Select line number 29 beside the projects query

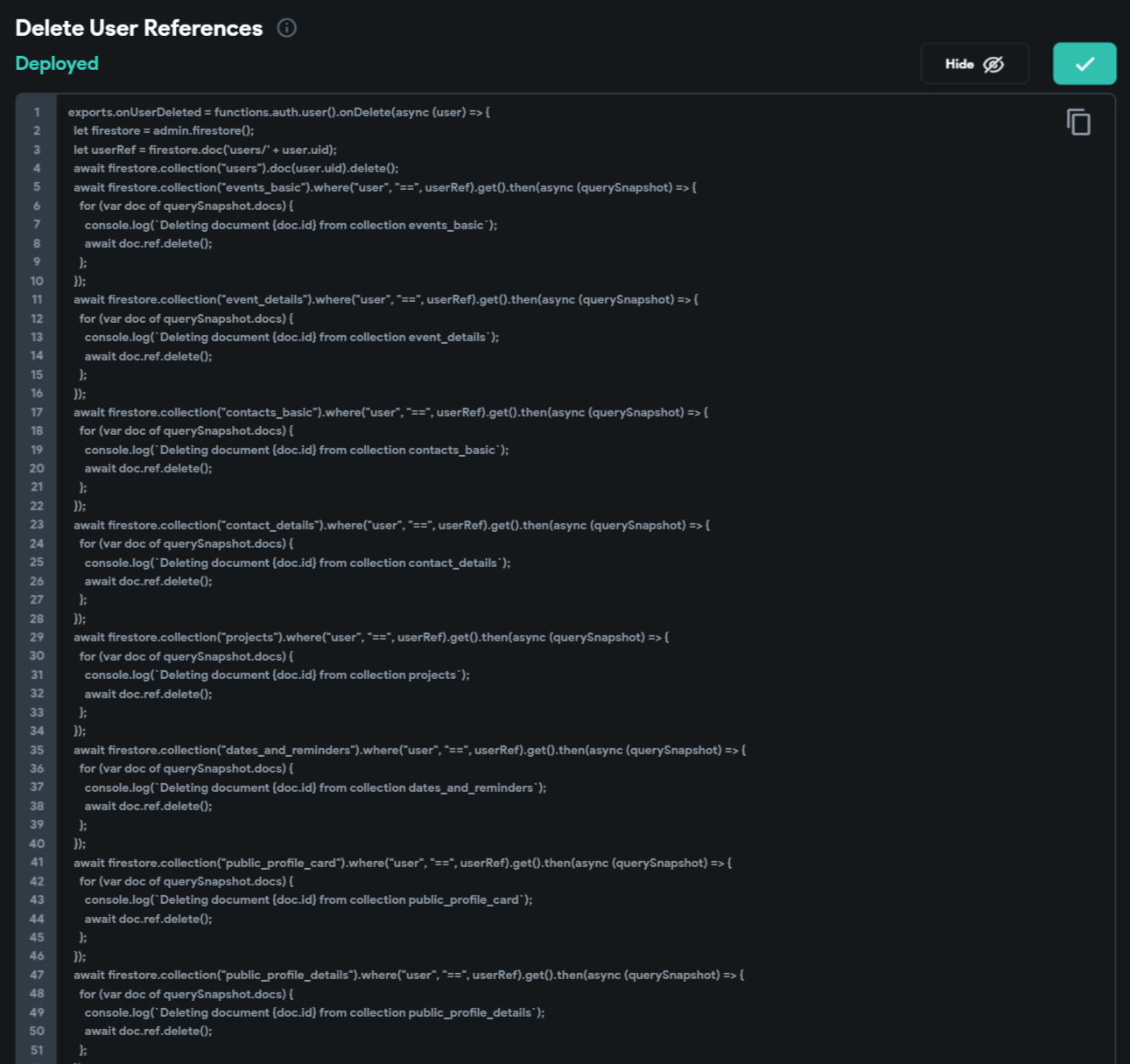click(x=37, y=637)
